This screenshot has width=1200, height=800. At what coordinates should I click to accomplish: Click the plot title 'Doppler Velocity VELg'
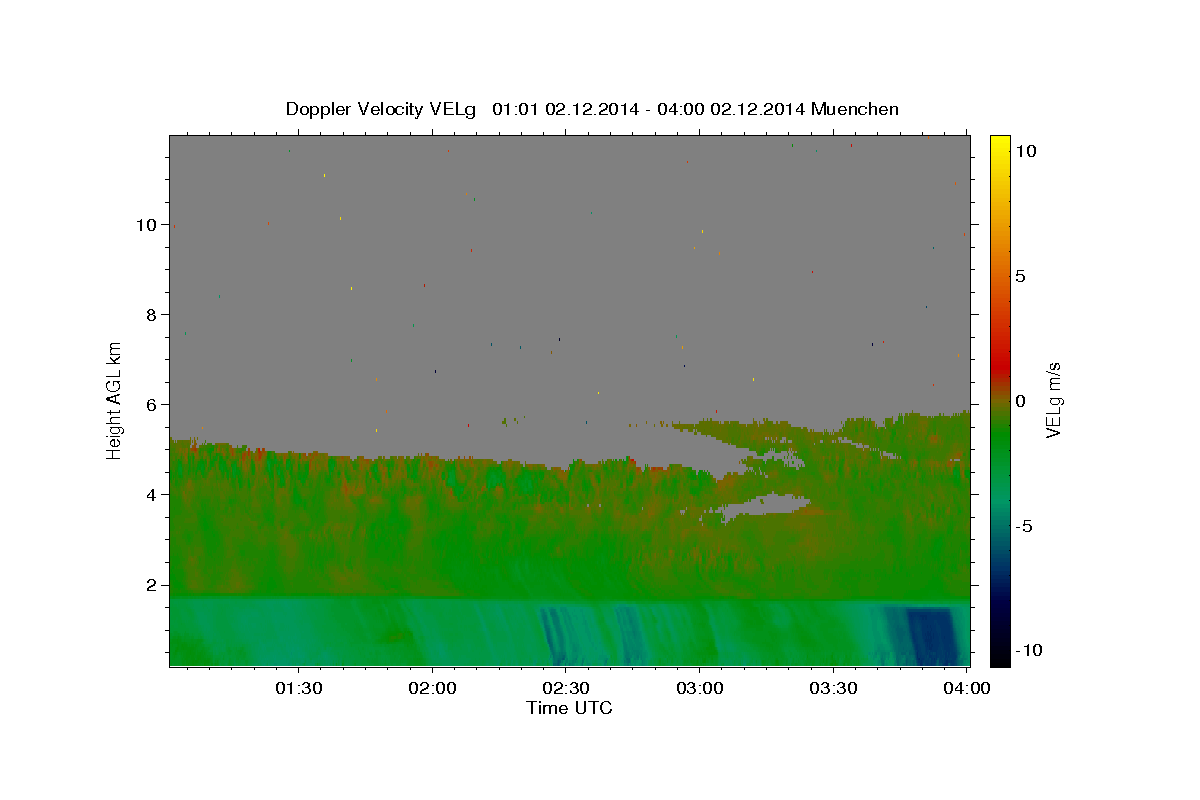click(x=383, y=109)
